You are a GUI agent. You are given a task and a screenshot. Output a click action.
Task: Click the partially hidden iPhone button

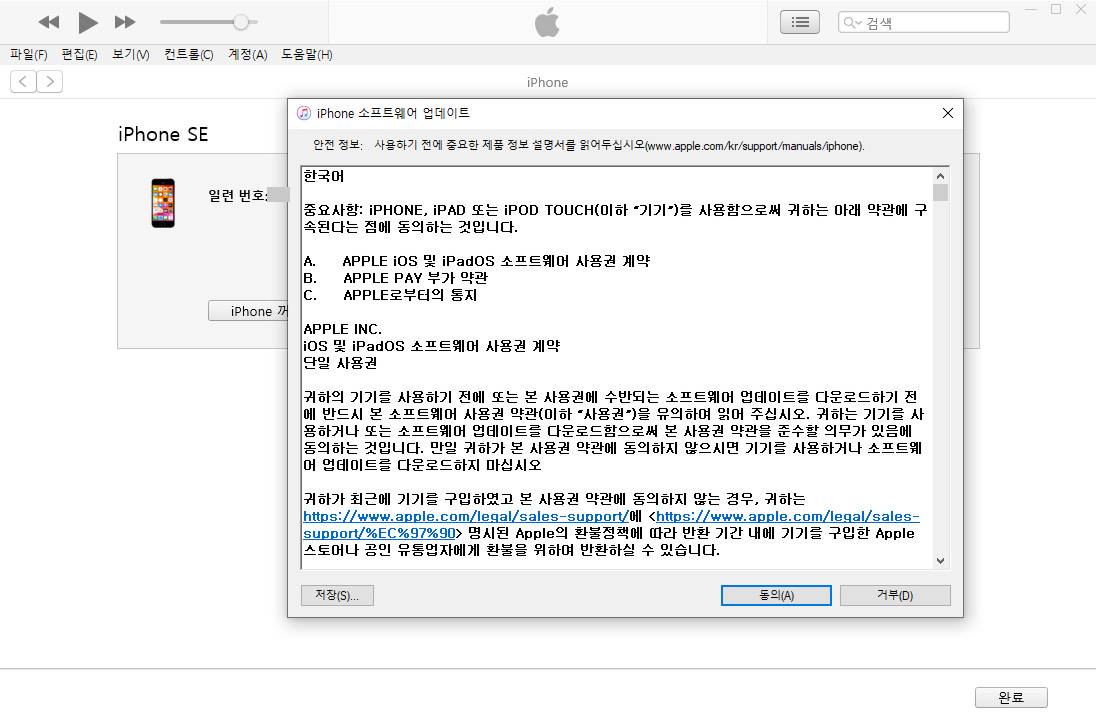pyautogui.click(x=248, y=311)
